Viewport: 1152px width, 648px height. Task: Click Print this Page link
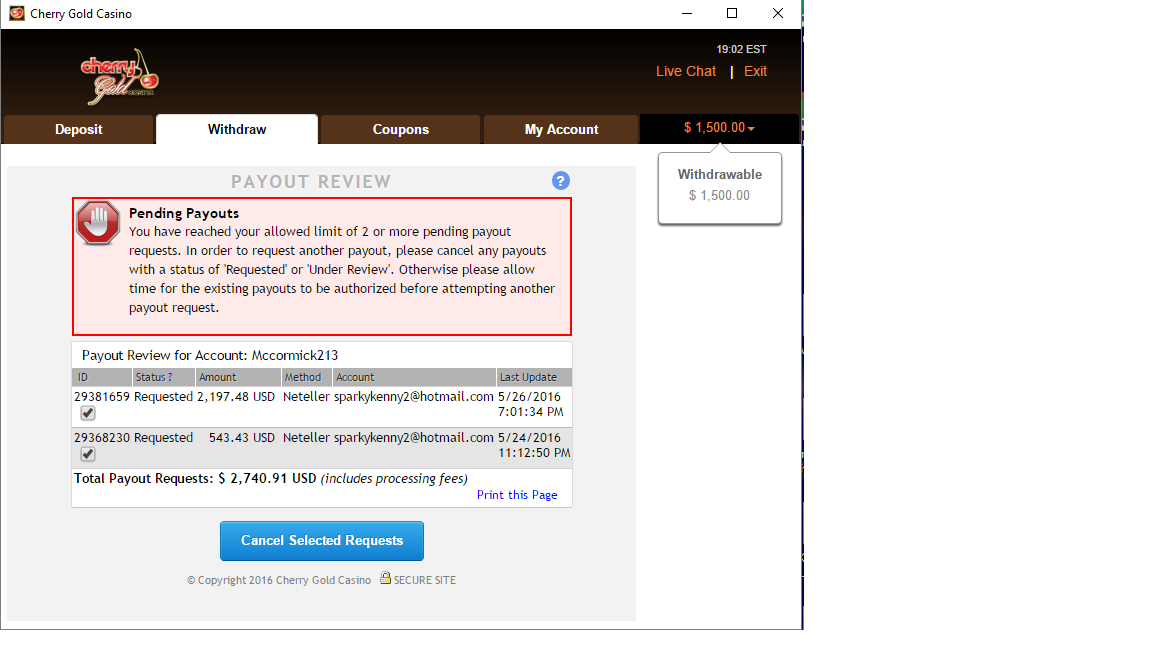(517, 495)
